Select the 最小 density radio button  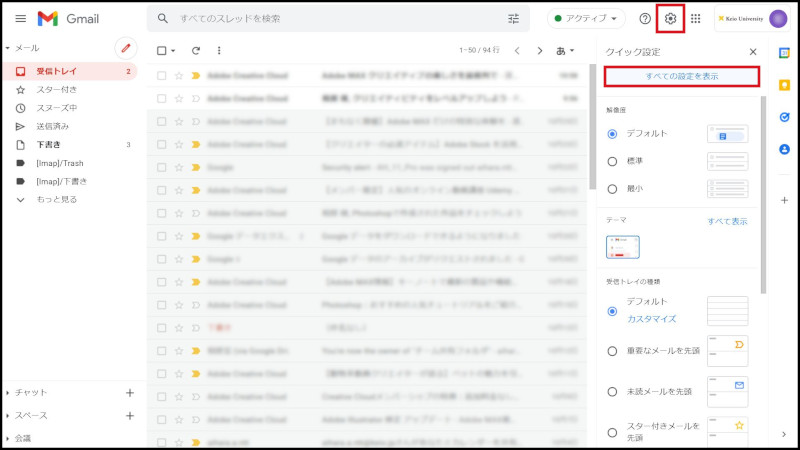(x=613, y=188)
